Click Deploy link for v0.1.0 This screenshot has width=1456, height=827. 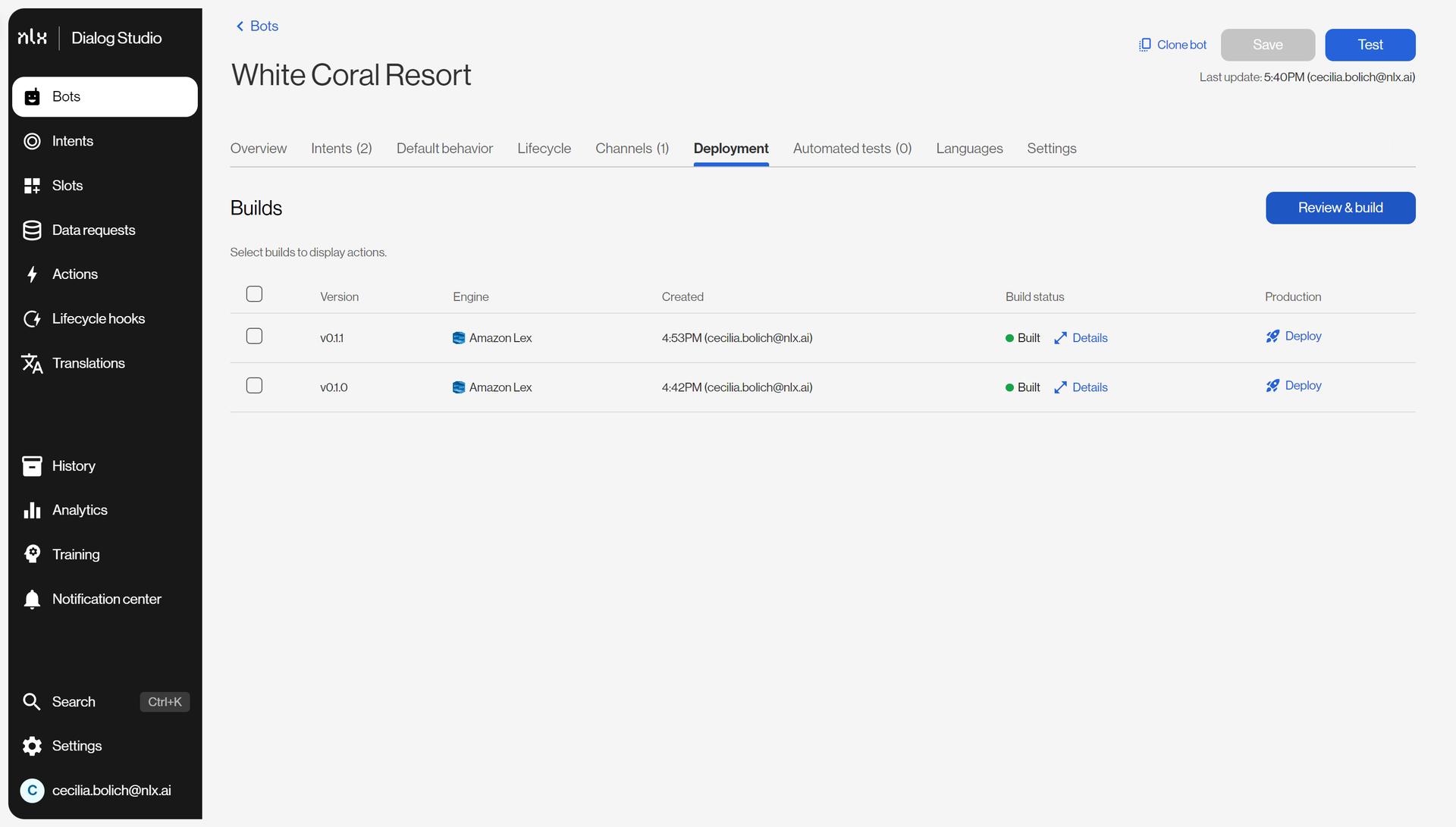pos(1303,385)
